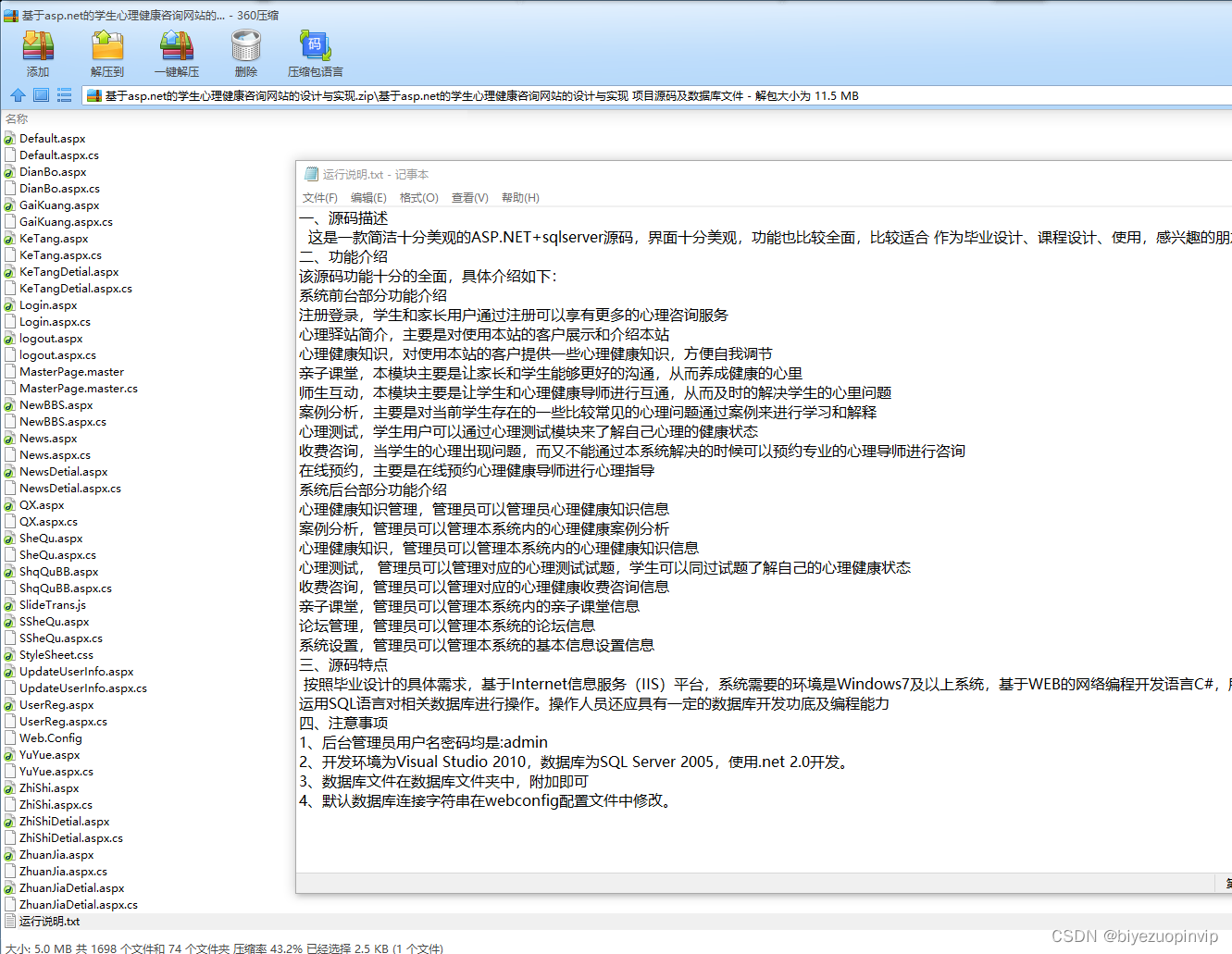Viewport: 1232px width, 954px height.
Task: Select the 运行说明.txt file
Action: pyautogui.click(x=51, y=921)
